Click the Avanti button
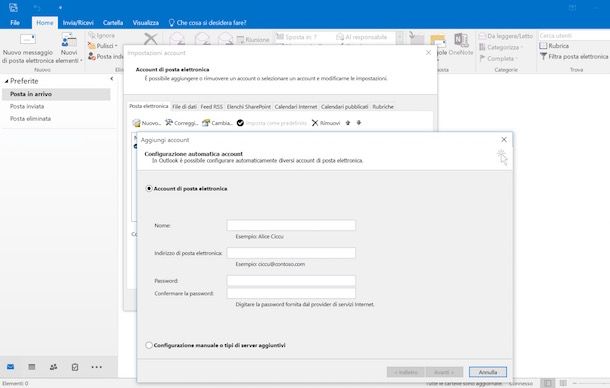The height and width of the screenshot is (388, 610). [x=444, y=372]
